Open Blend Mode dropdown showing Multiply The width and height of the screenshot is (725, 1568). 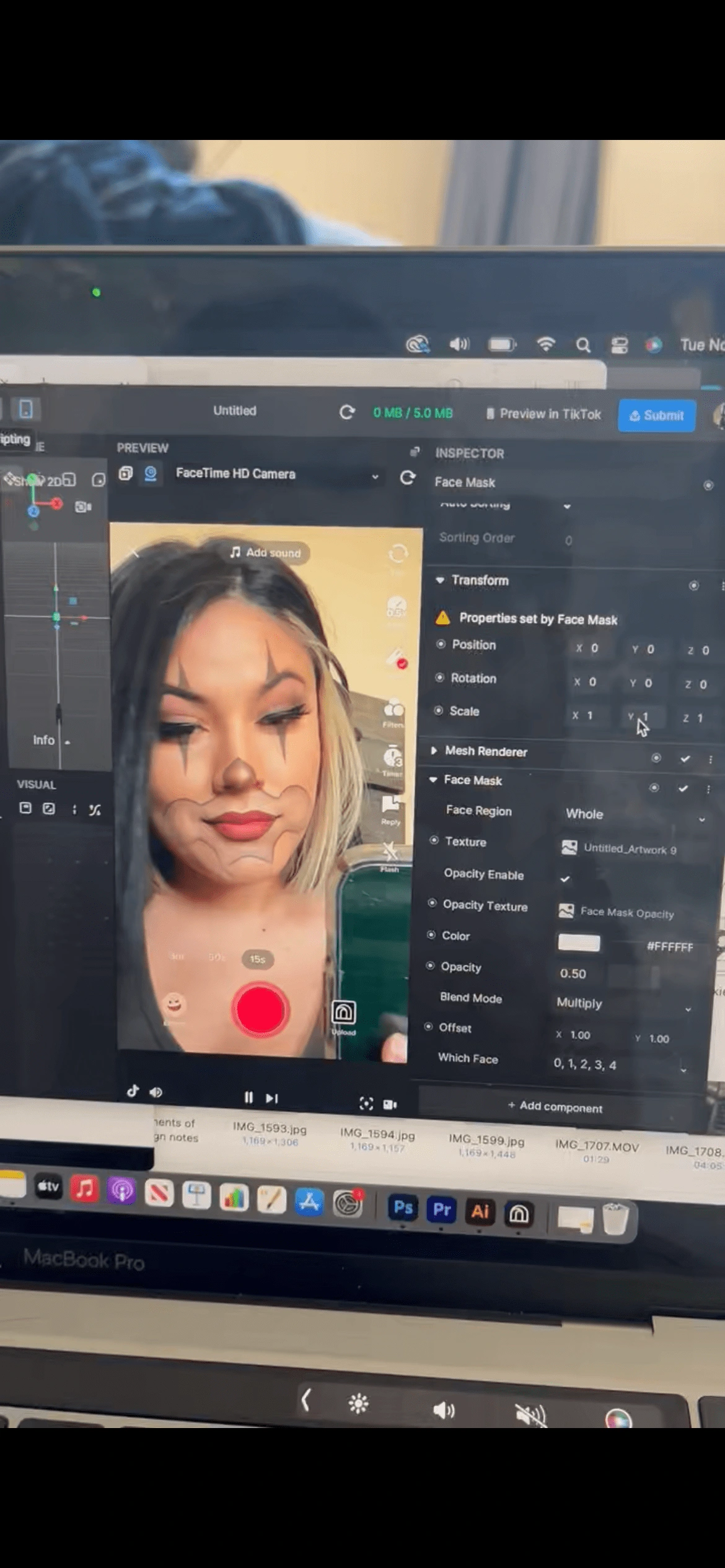click(623, 1004)
